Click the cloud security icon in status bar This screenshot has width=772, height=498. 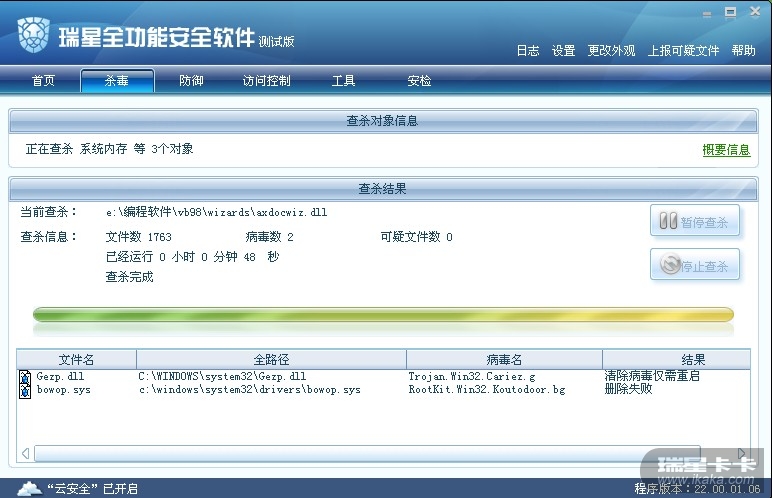(x=29, y=489)
